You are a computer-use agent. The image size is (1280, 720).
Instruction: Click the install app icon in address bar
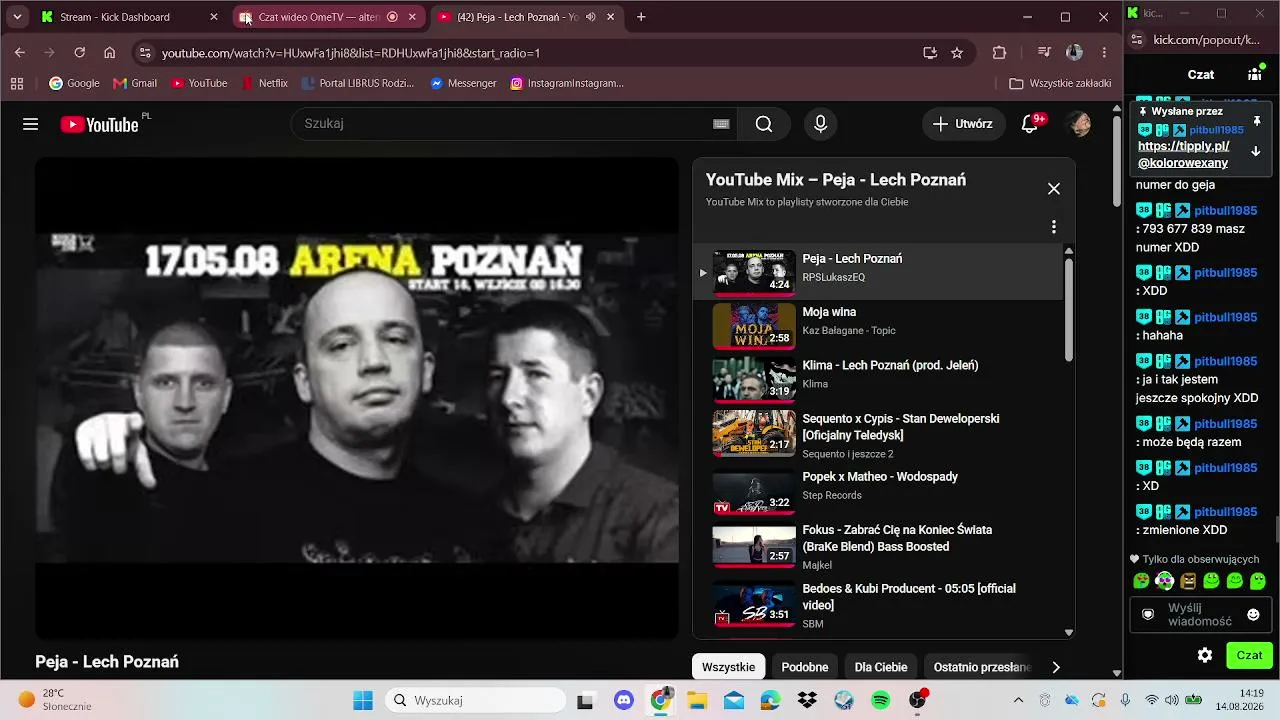930,53
